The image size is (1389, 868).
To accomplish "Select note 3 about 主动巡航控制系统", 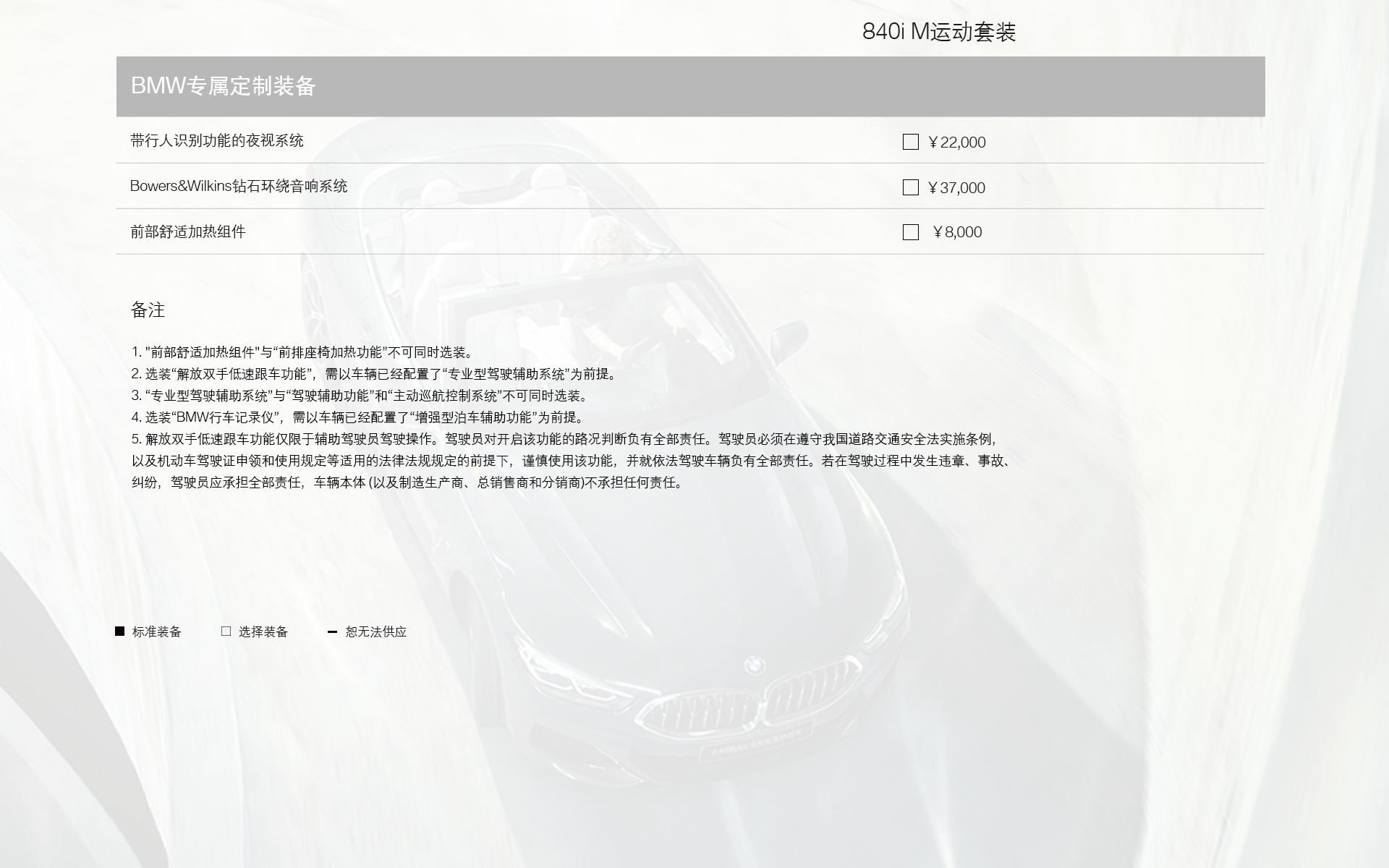I will click(361, 396).
